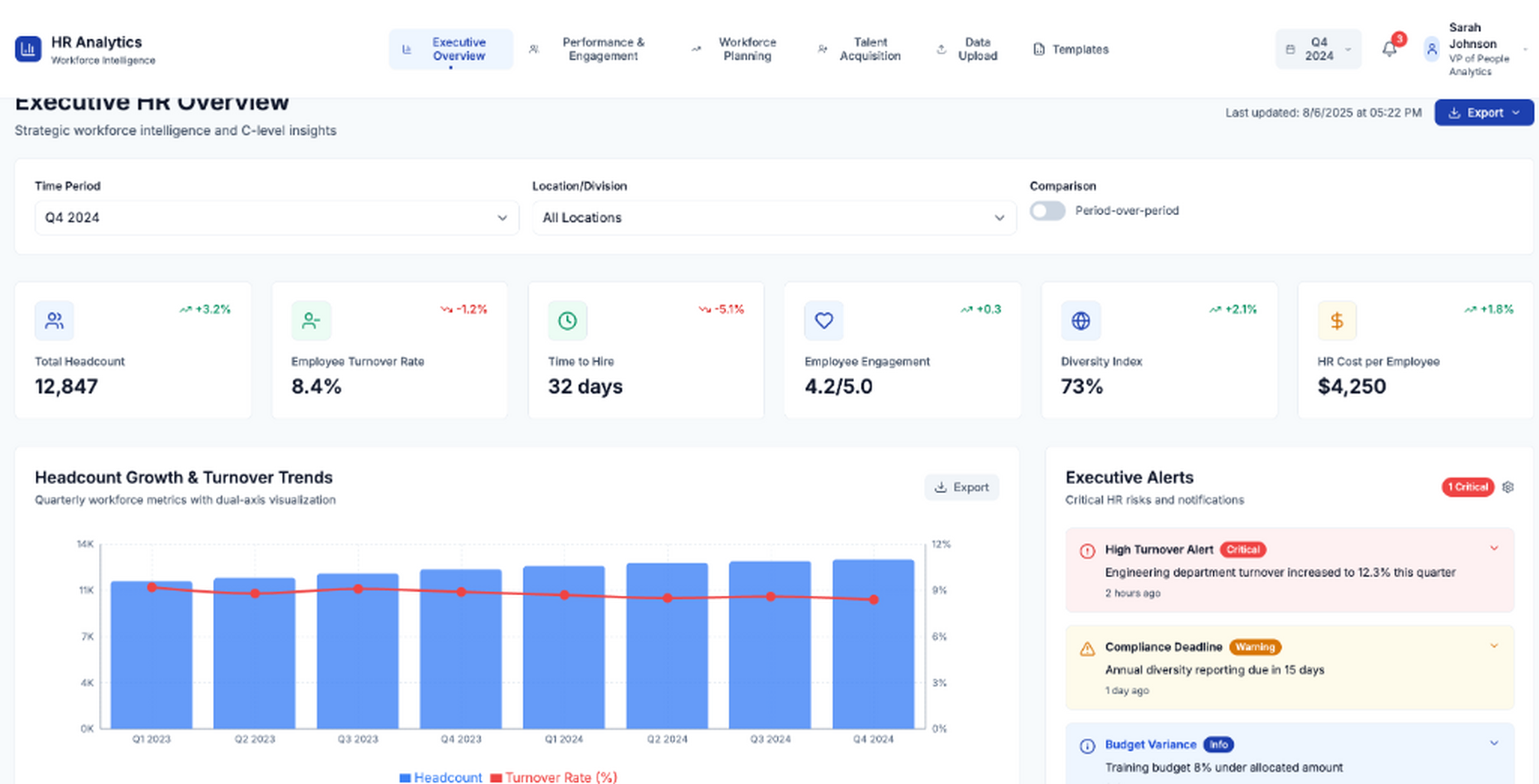The width and height of the screenshot is (1539, 784).
Task: Toggle Headcount series in chart legend
Action: [x=441, y=777]
